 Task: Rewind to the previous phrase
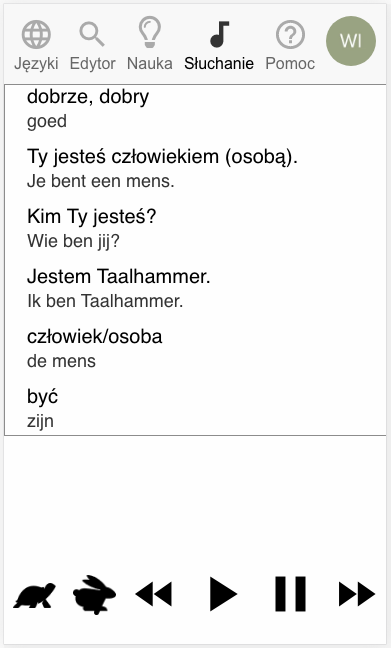[x=154, y=594]
